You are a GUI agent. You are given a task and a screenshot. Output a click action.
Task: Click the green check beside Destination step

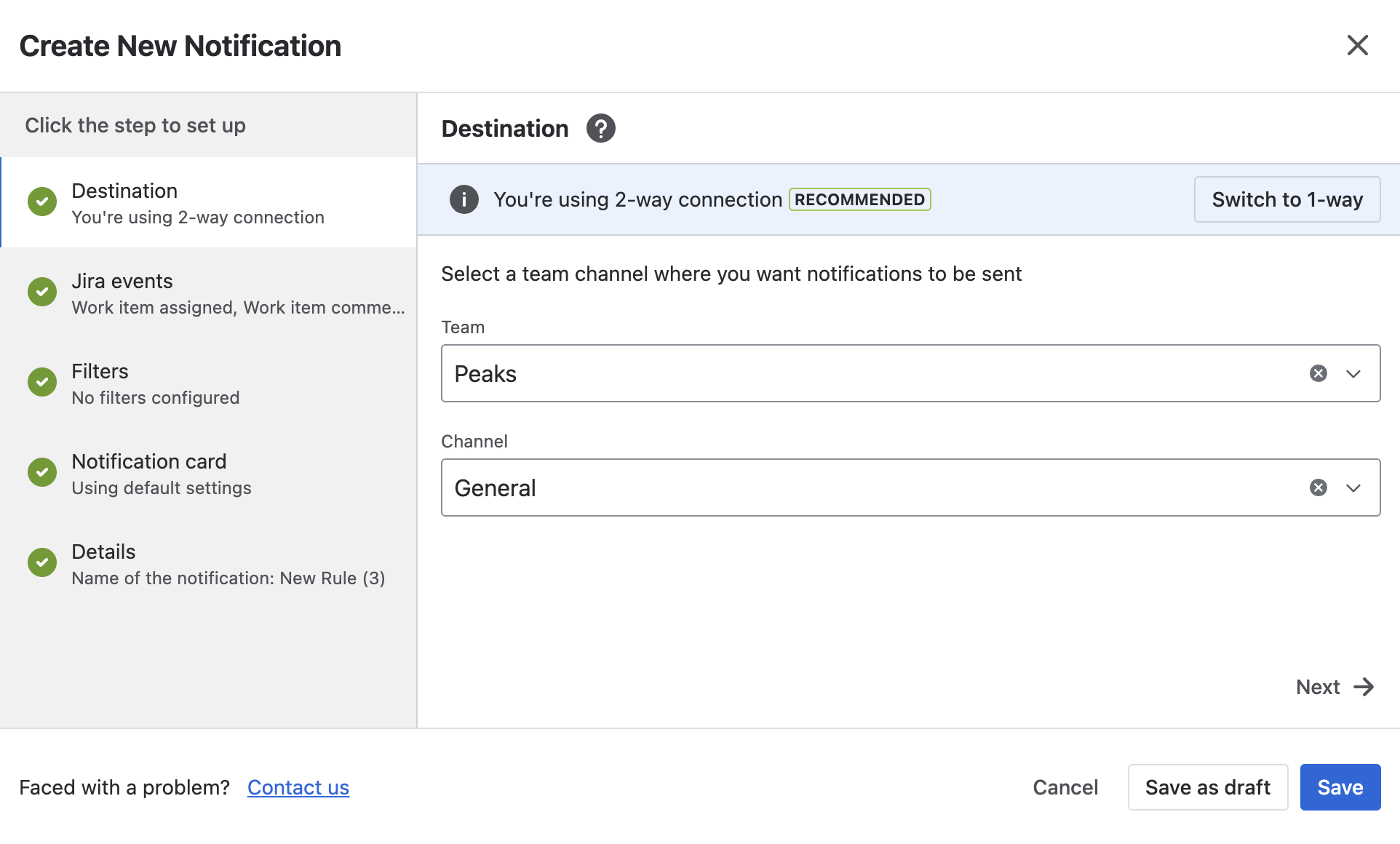(x=42, y=202)
